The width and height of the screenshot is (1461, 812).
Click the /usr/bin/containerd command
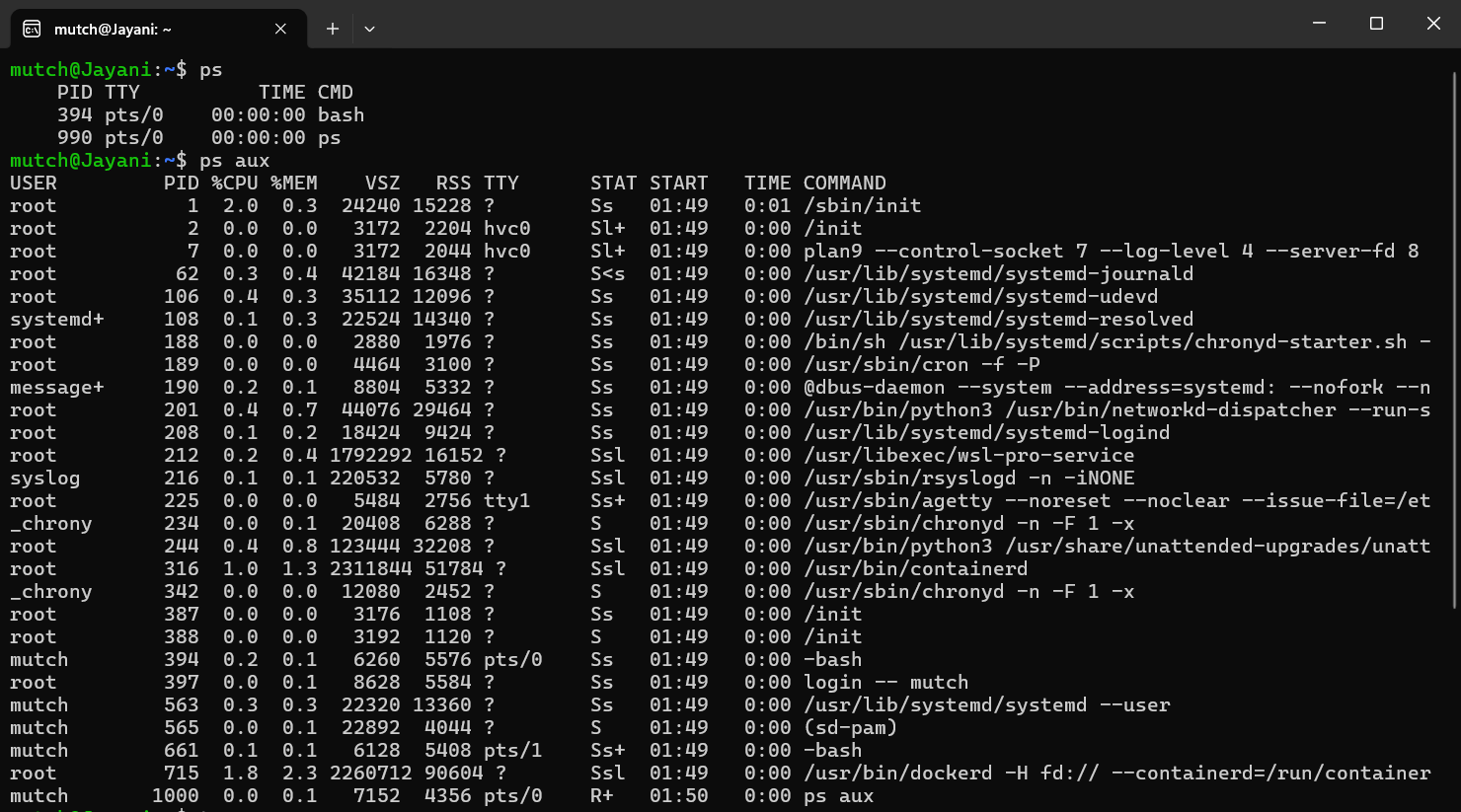coord(916,569)
